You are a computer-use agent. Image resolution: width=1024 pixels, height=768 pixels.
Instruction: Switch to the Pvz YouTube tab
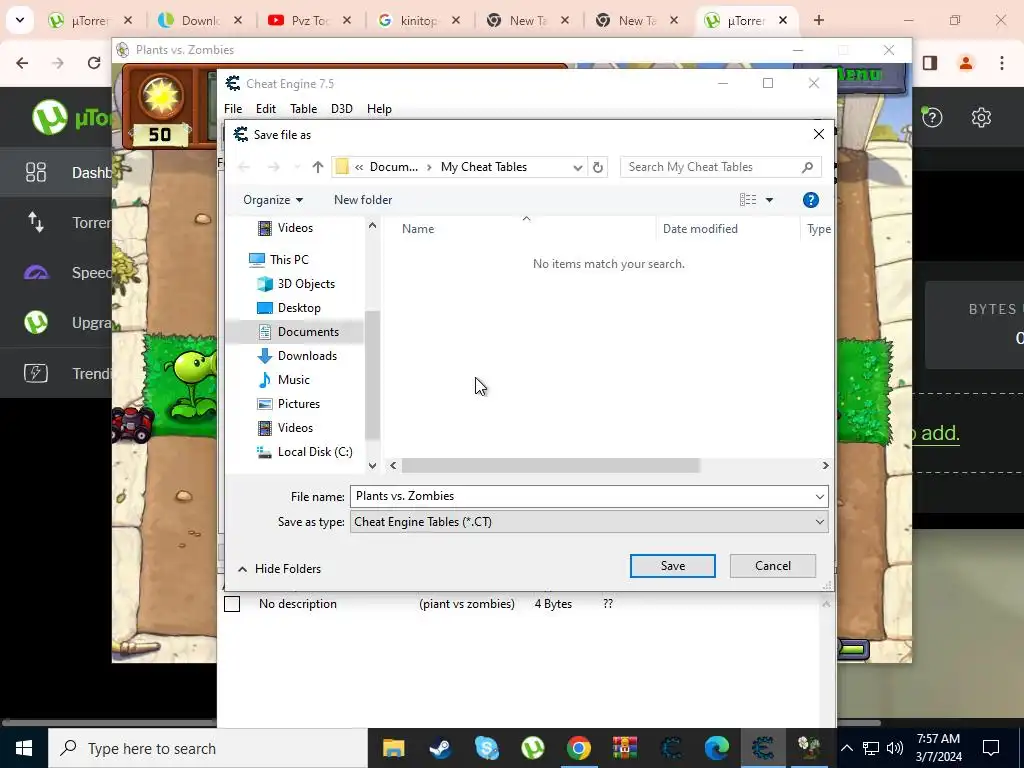(311, 20)
